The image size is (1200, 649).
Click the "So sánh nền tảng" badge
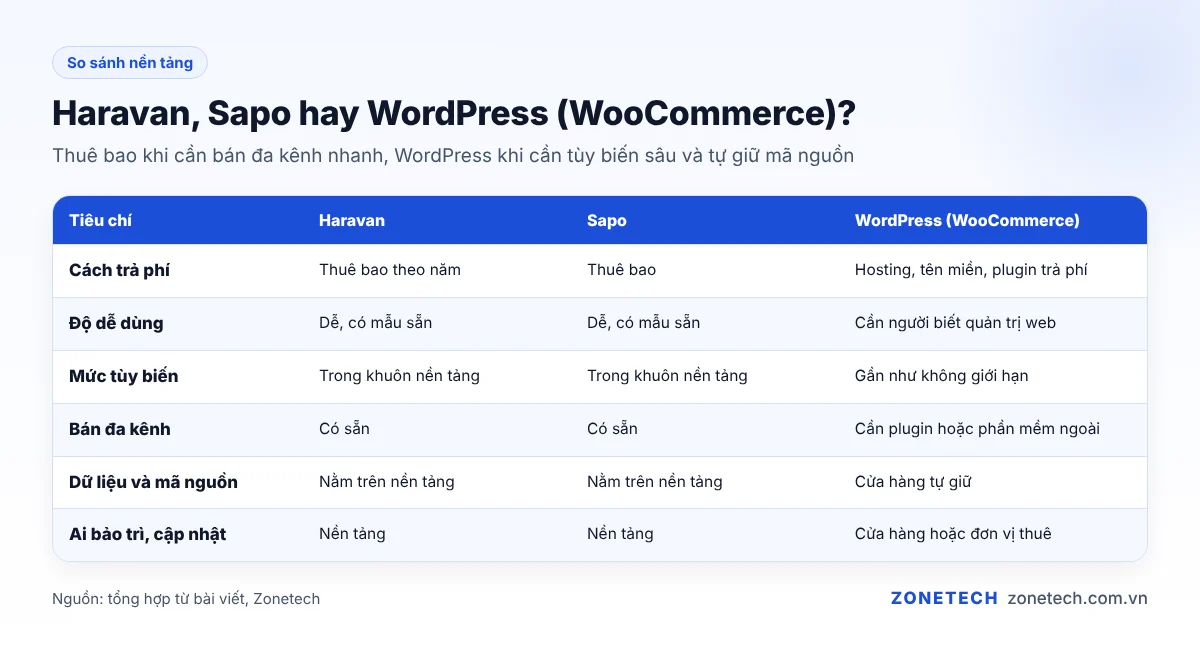(x=130, y=62)
